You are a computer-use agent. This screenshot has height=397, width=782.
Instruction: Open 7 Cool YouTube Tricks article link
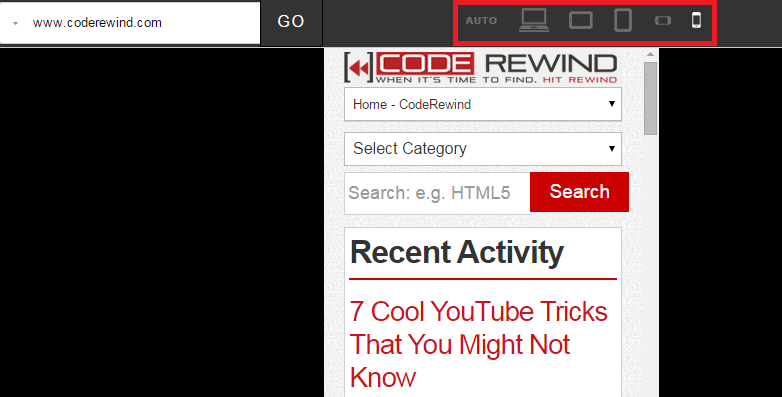point(478,344)
